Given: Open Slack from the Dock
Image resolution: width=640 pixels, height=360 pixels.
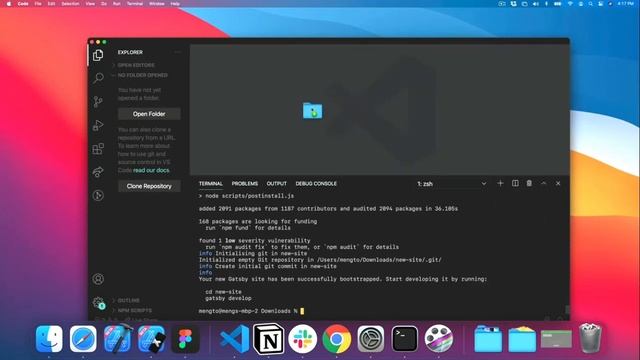Looking at the screenshot, I should [303, 339].
